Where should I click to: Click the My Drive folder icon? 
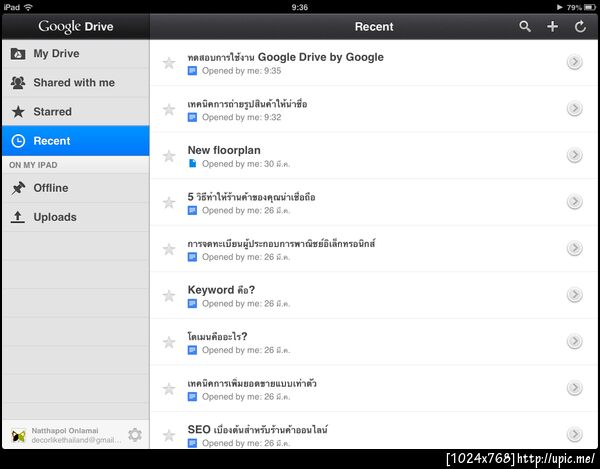point(18,54)
